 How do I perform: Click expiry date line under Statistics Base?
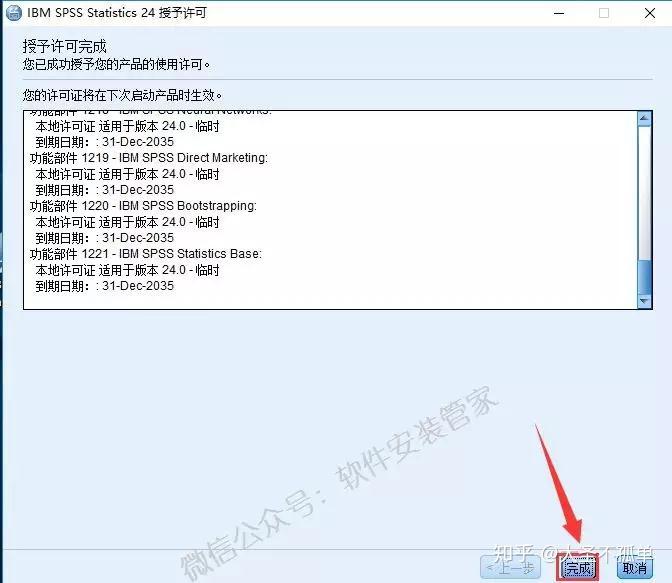(105, 286)
